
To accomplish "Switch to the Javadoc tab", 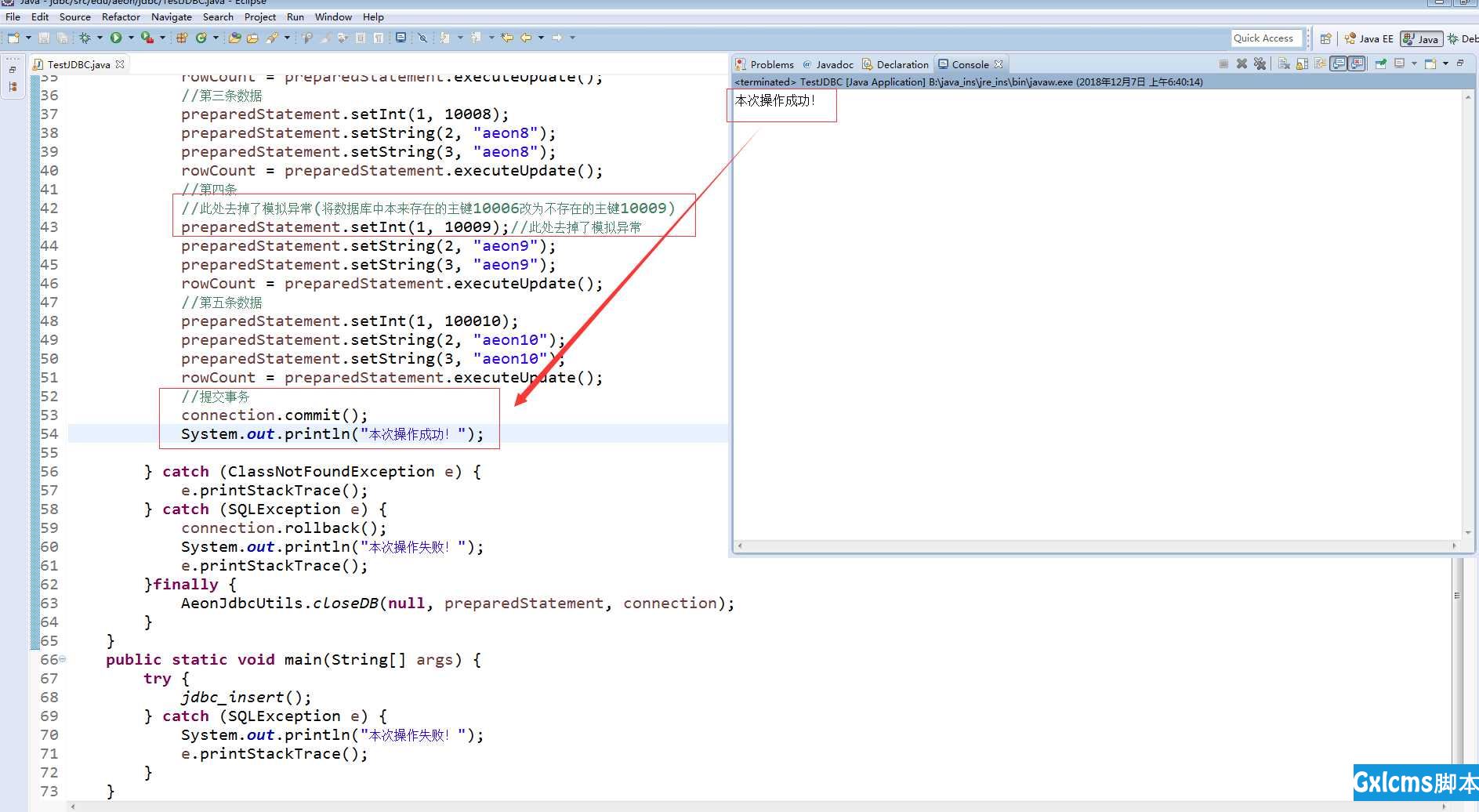I will pos(828,64).
